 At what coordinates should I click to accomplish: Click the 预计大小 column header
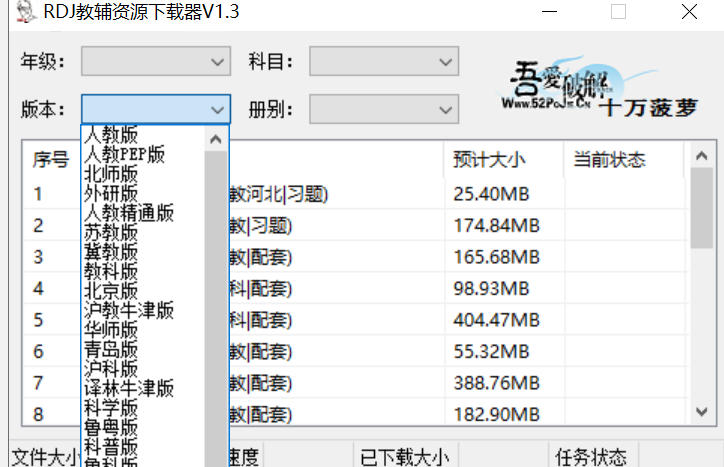coord(490,160)
